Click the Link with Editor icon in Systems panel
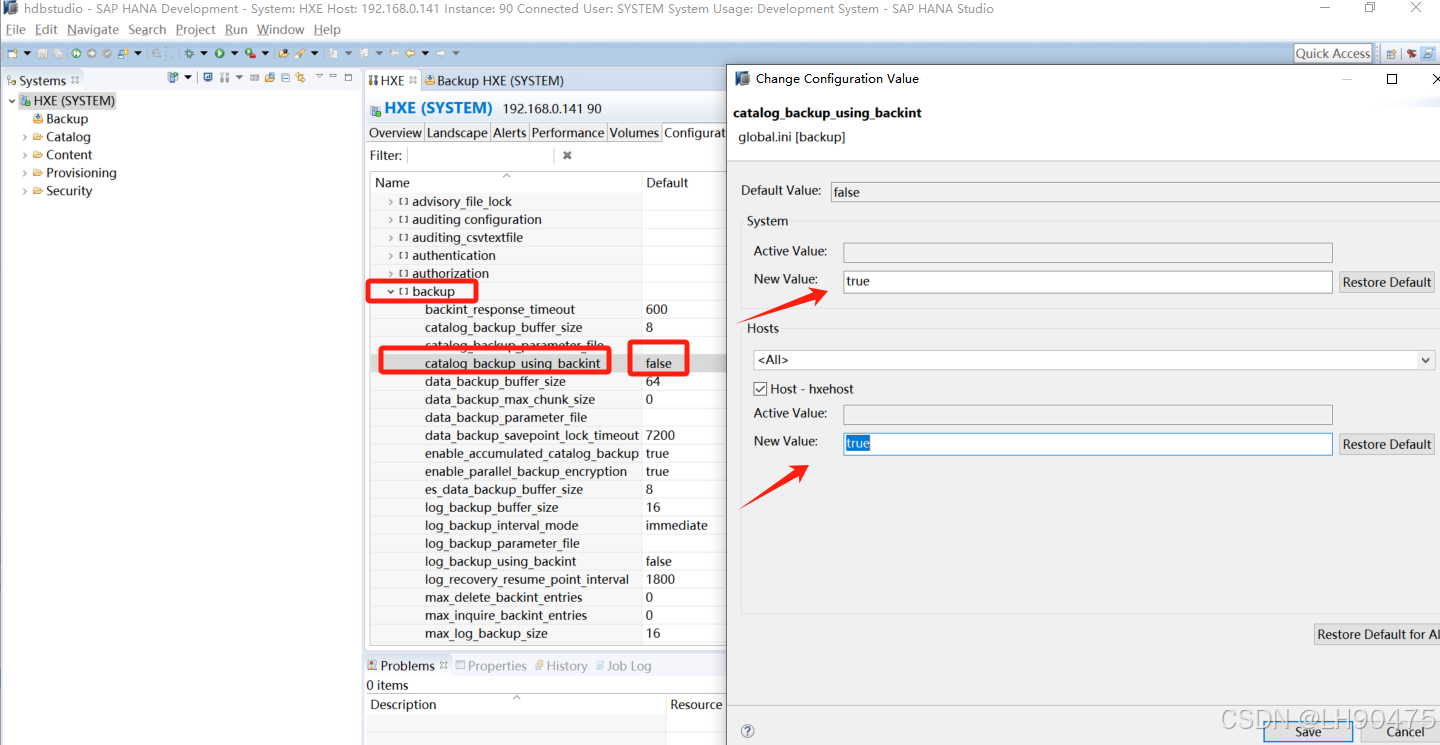The width and height of the screenshot is (1440, 745). coord(301,78)
